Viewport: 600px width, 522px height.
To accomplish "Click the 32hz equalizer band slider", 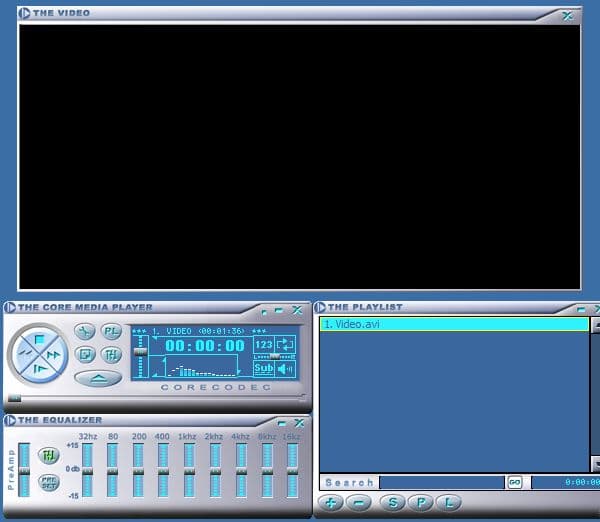I will 87,470.
